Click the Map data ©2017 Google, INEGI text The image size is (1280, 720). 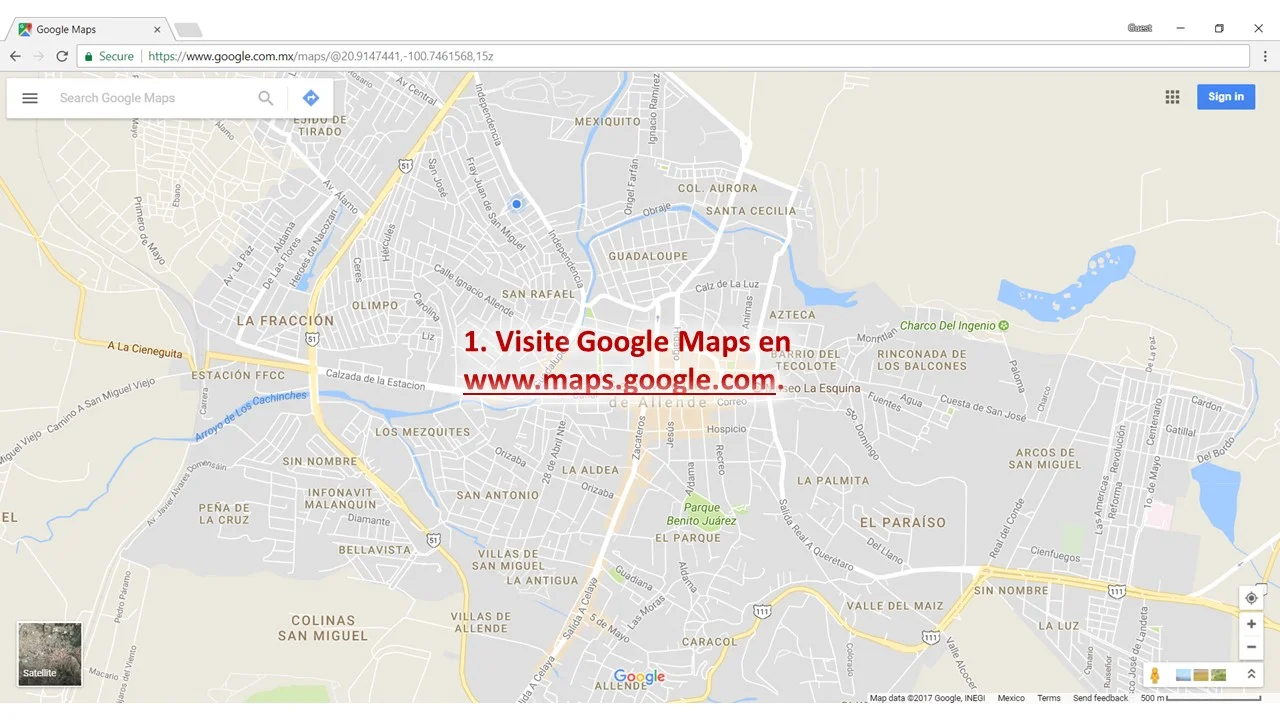[x=927, y=698]
